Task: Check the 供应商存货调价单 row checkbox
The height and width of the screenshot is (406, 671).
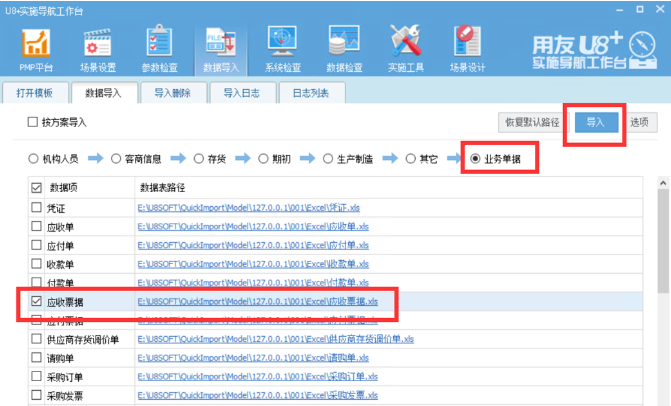Action: click(x=36, y=339)
